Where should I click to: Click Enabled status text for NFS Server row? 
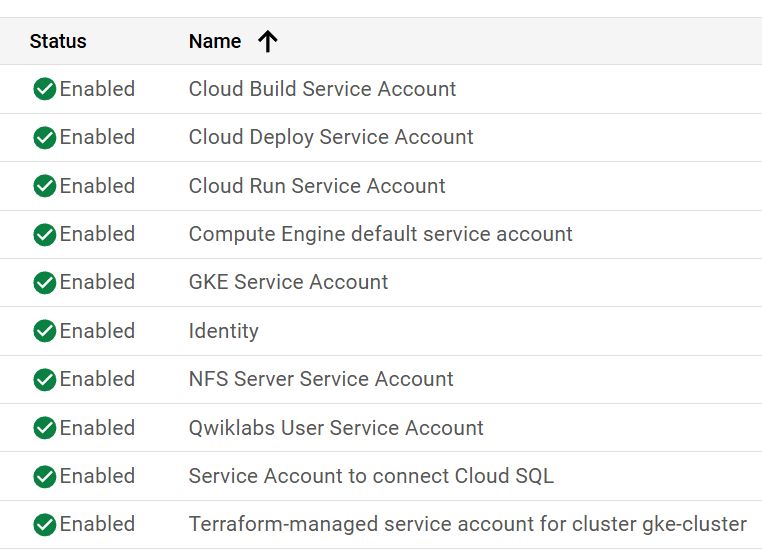pyautogui.click(x=97, y=379)
